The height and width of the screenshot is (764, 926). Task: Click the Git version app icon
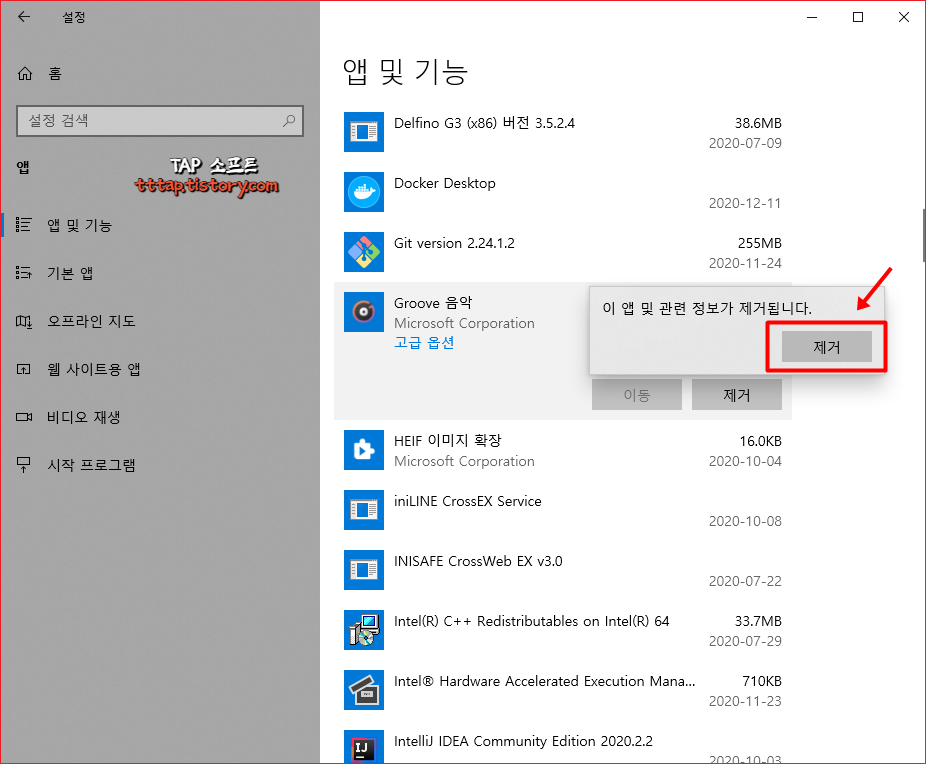[364, 252]
